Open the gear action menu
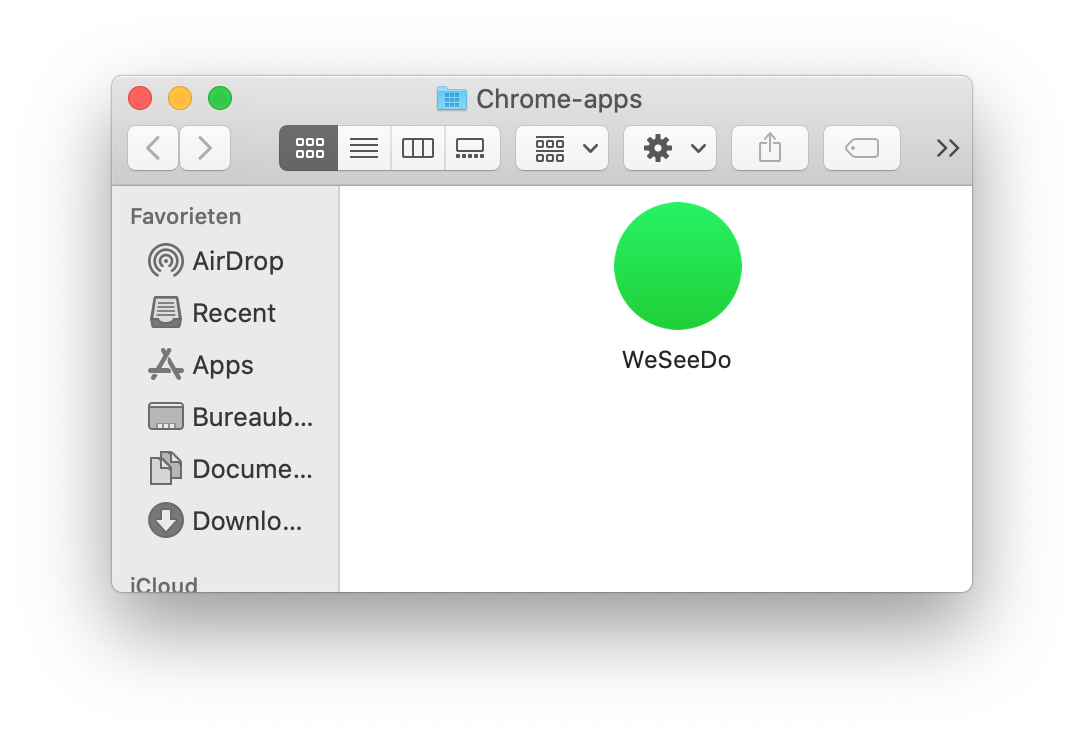Image resolution: width=1084 pixels, height=740 pixels. [x=670, y=148]
